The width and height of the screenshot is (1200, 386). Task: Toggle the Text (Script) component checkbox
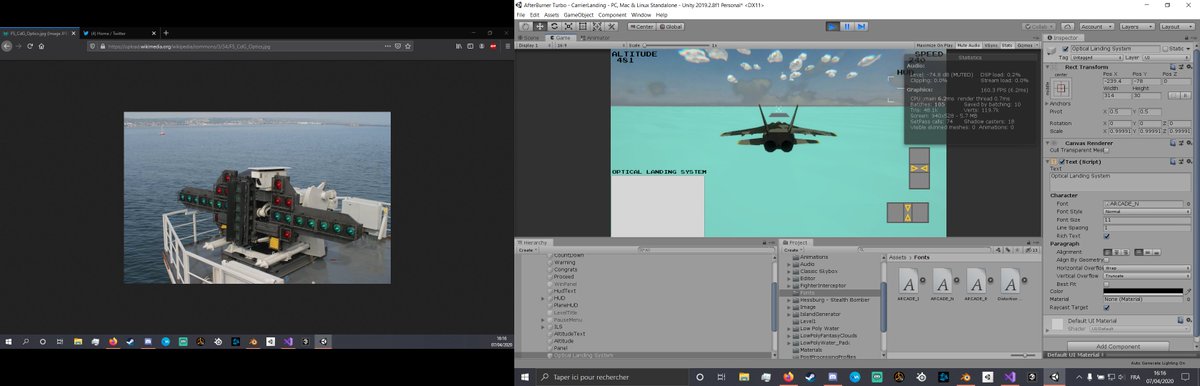coord(1063,162)
